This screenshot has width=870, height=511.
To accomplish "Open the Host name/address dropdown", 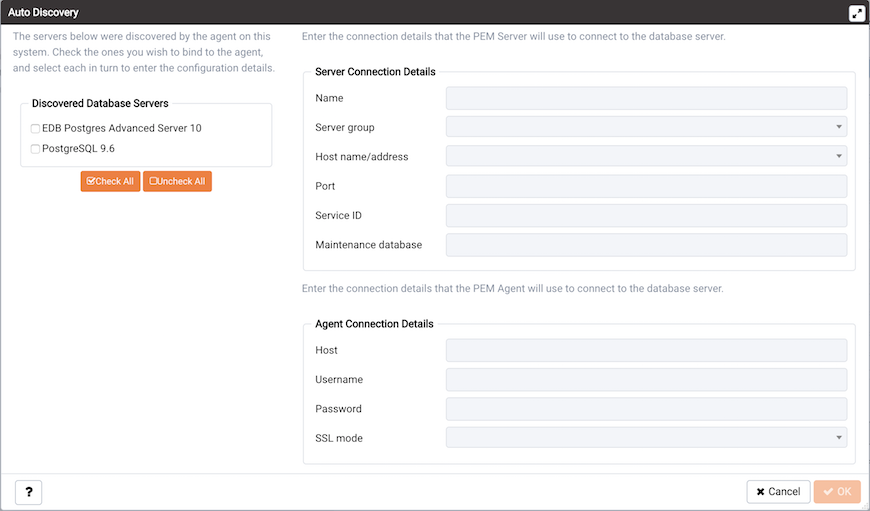I will (646, 156).
